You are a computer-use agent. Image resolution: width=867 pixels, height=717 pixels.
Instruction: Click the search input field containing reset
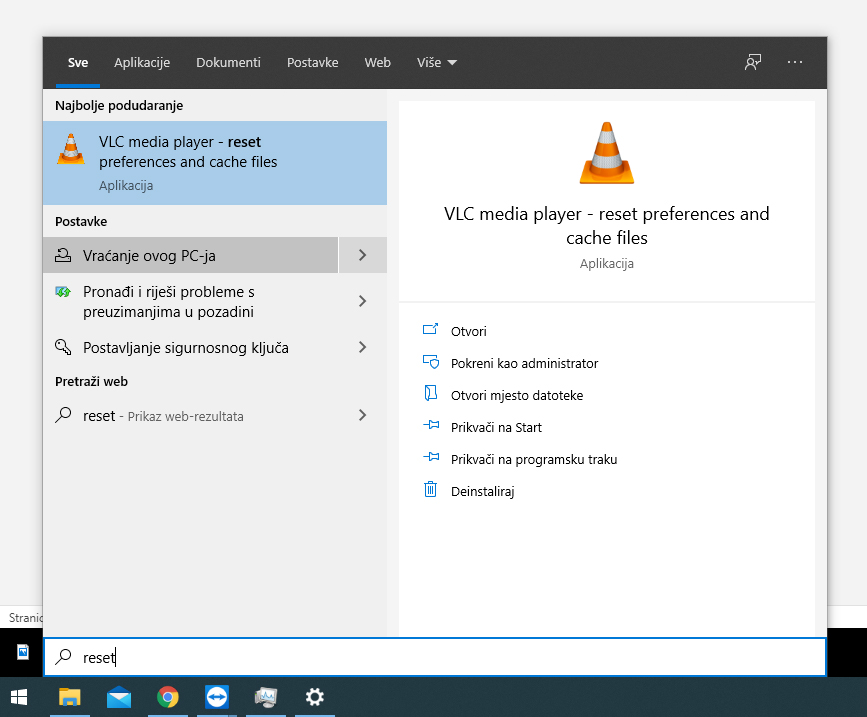[x=435, y=657]
